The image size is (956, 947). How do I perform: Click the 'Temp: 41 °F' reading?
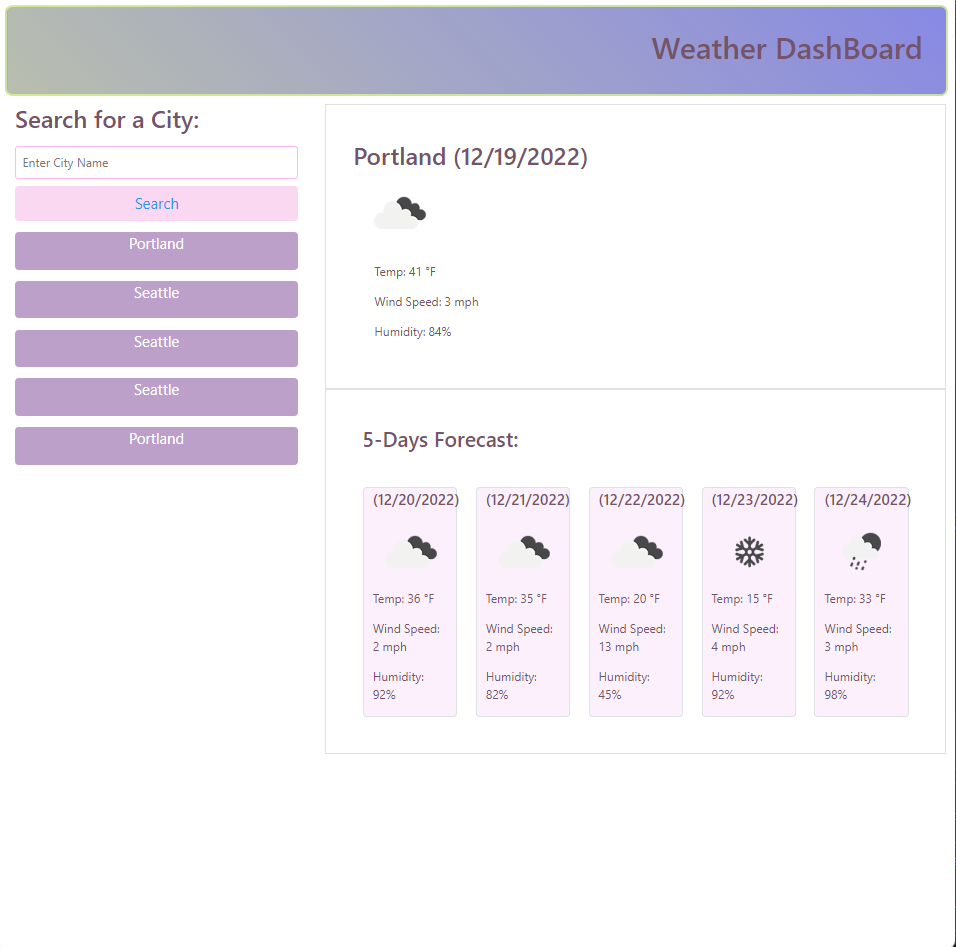click(x=405, y=272)
